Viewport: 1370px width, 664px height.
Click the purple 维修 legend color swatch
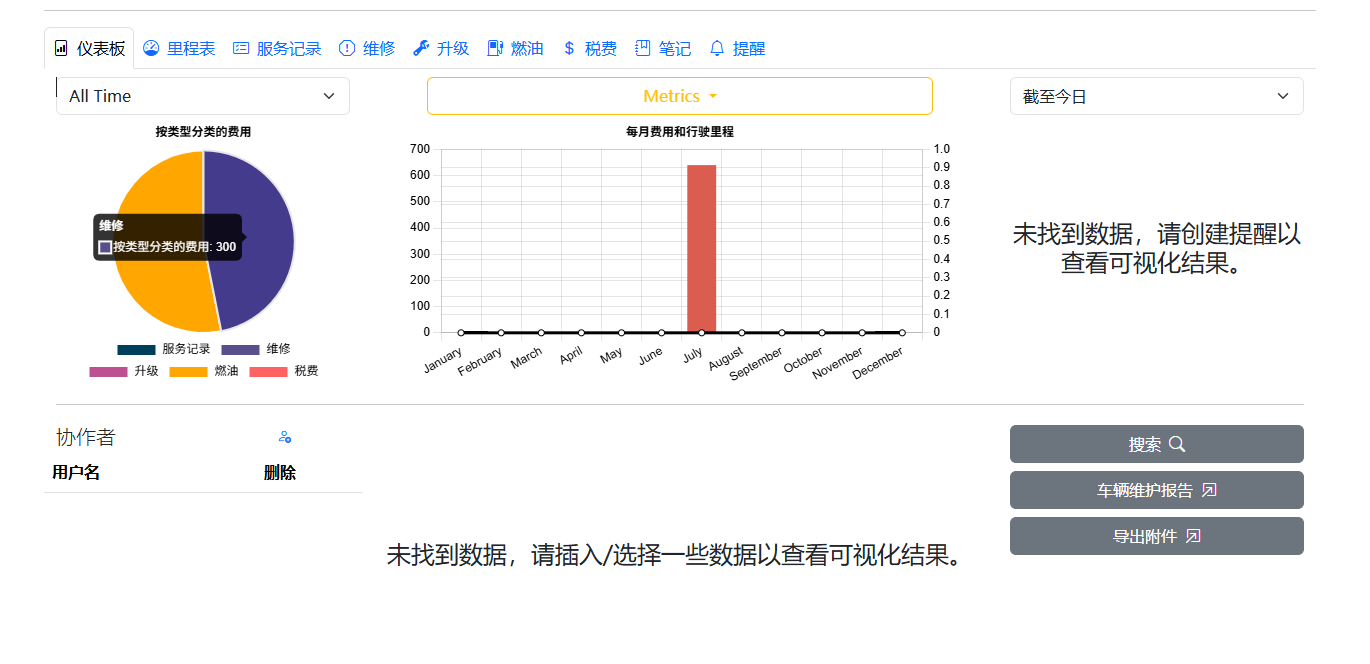pyautogui.click(x=240, y=349)
